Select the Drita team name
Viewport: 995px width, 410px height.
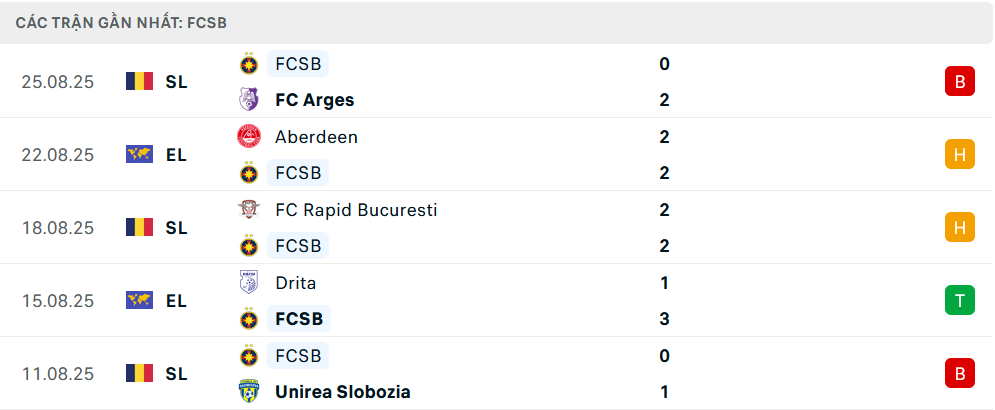click(295, 283)
